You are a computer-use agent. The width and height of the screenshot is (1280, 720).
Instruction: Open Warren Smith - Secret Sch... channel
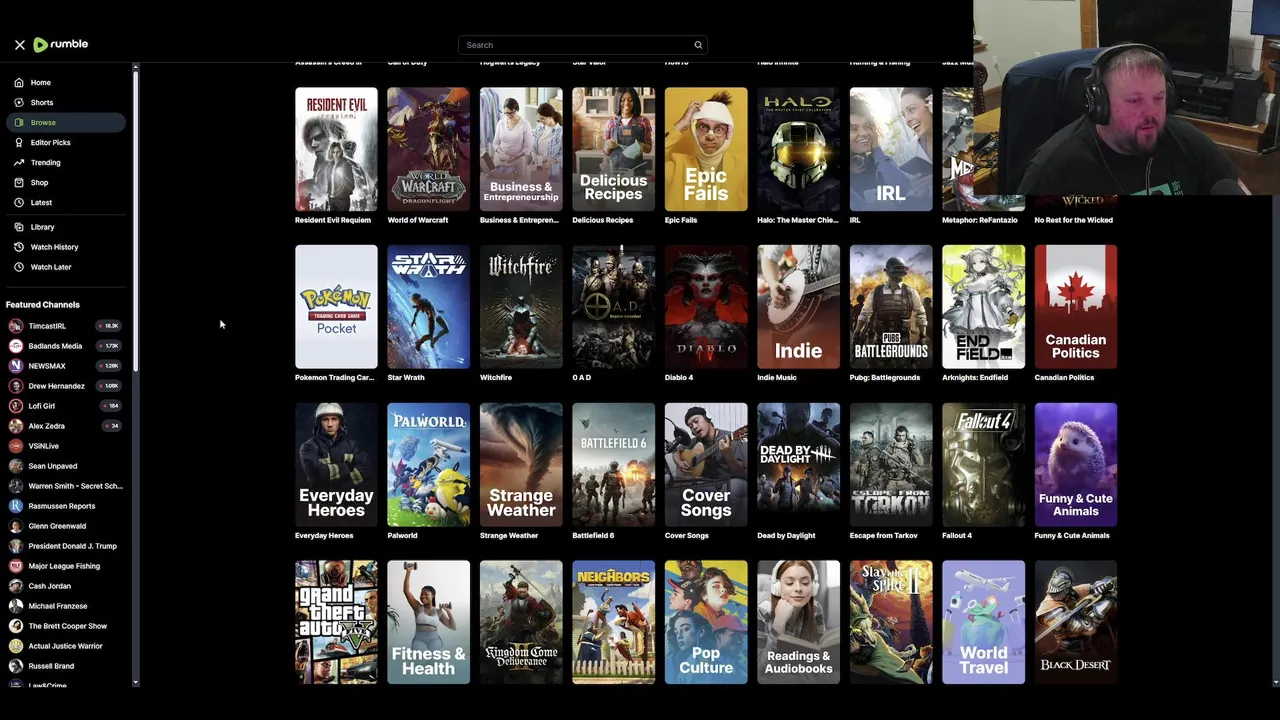(66, 486)
